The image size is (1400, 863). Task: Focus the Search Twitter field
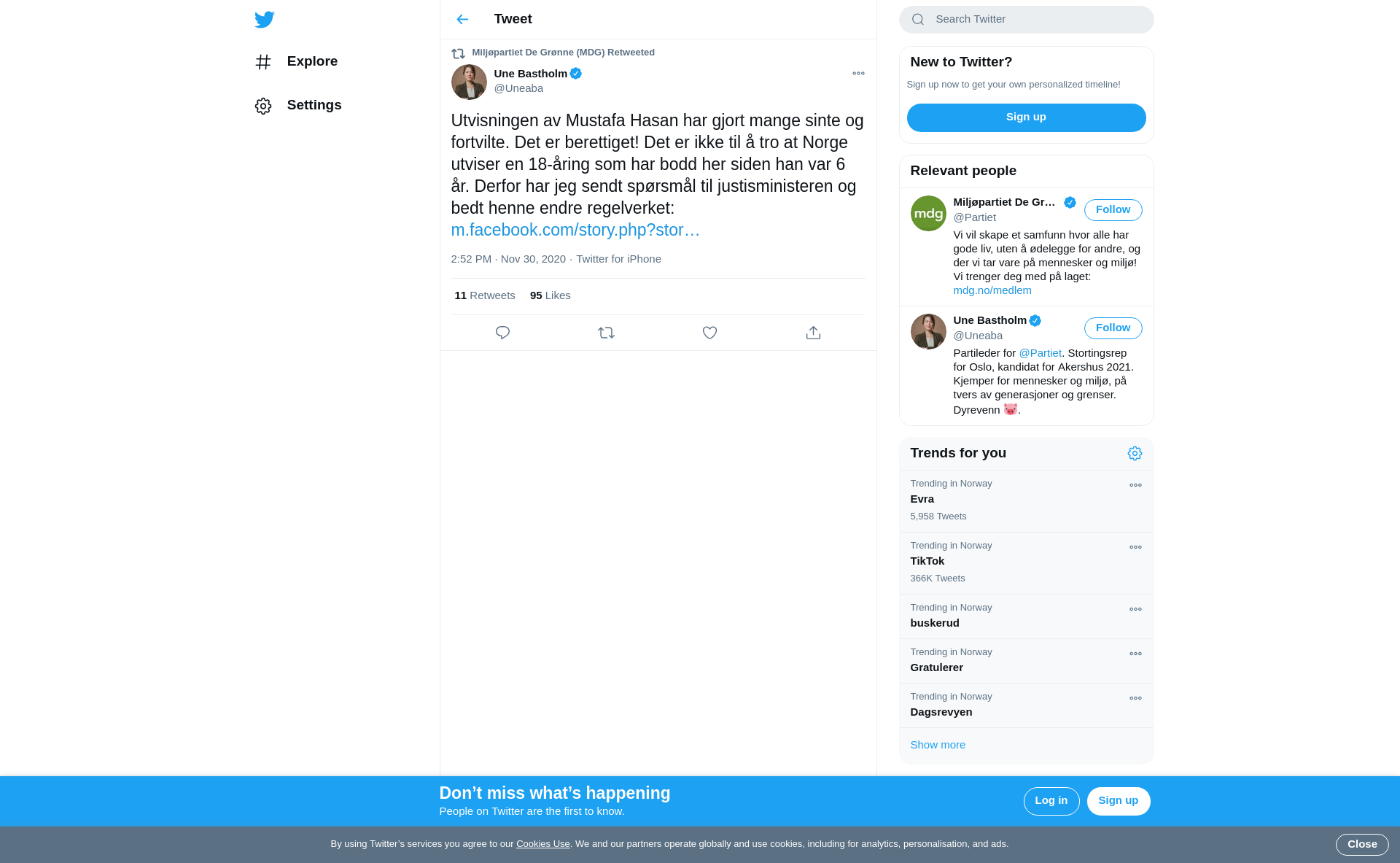click(1026, 20)
